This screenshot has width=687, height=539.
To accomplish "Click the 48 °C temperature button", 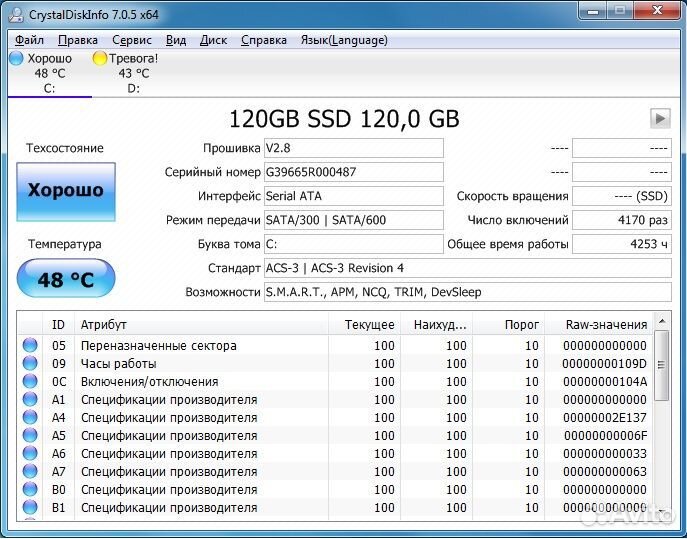I will pyautogui.click(x=66, y=278).
